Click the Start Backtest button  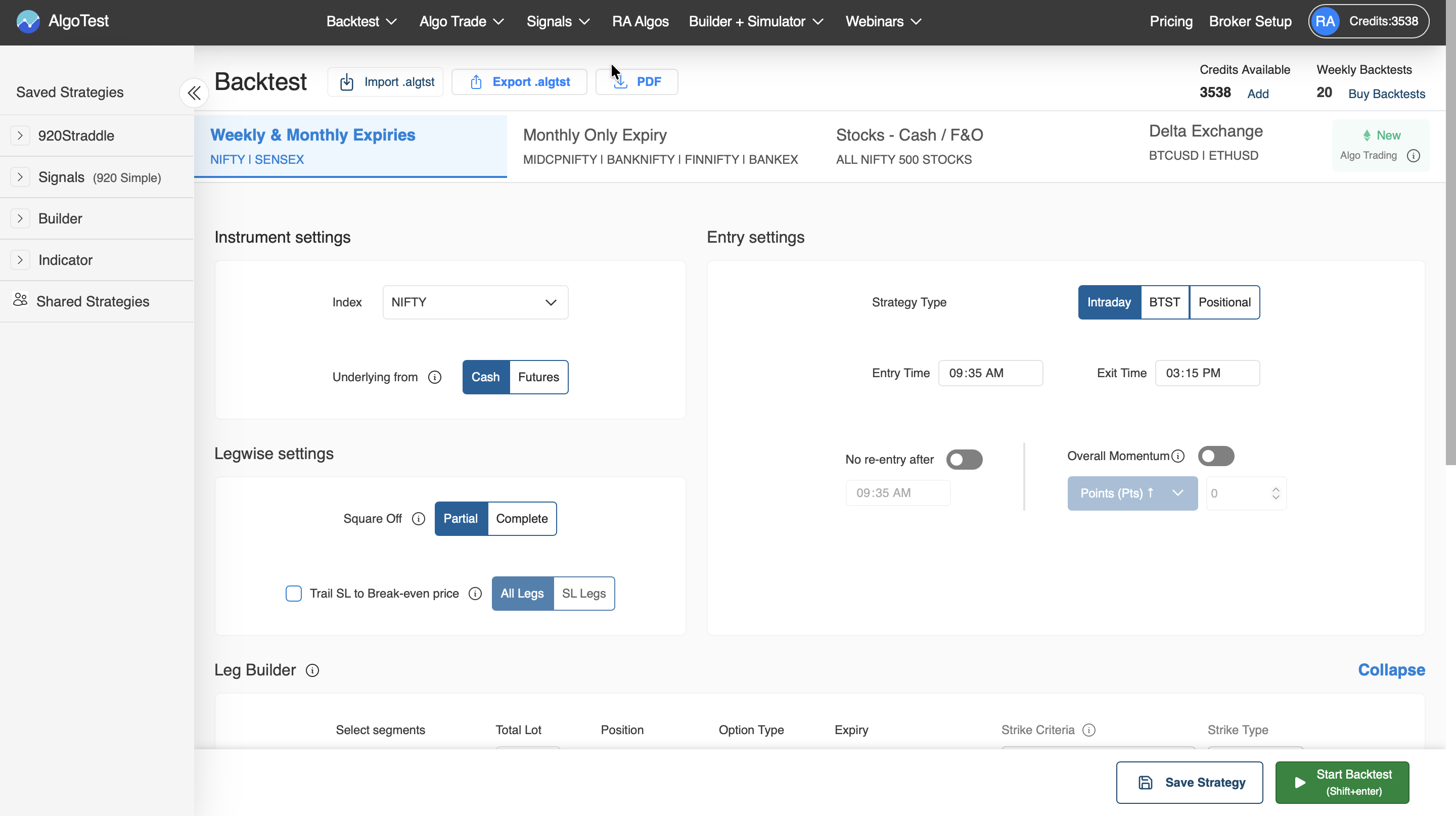pos(1342,782)
